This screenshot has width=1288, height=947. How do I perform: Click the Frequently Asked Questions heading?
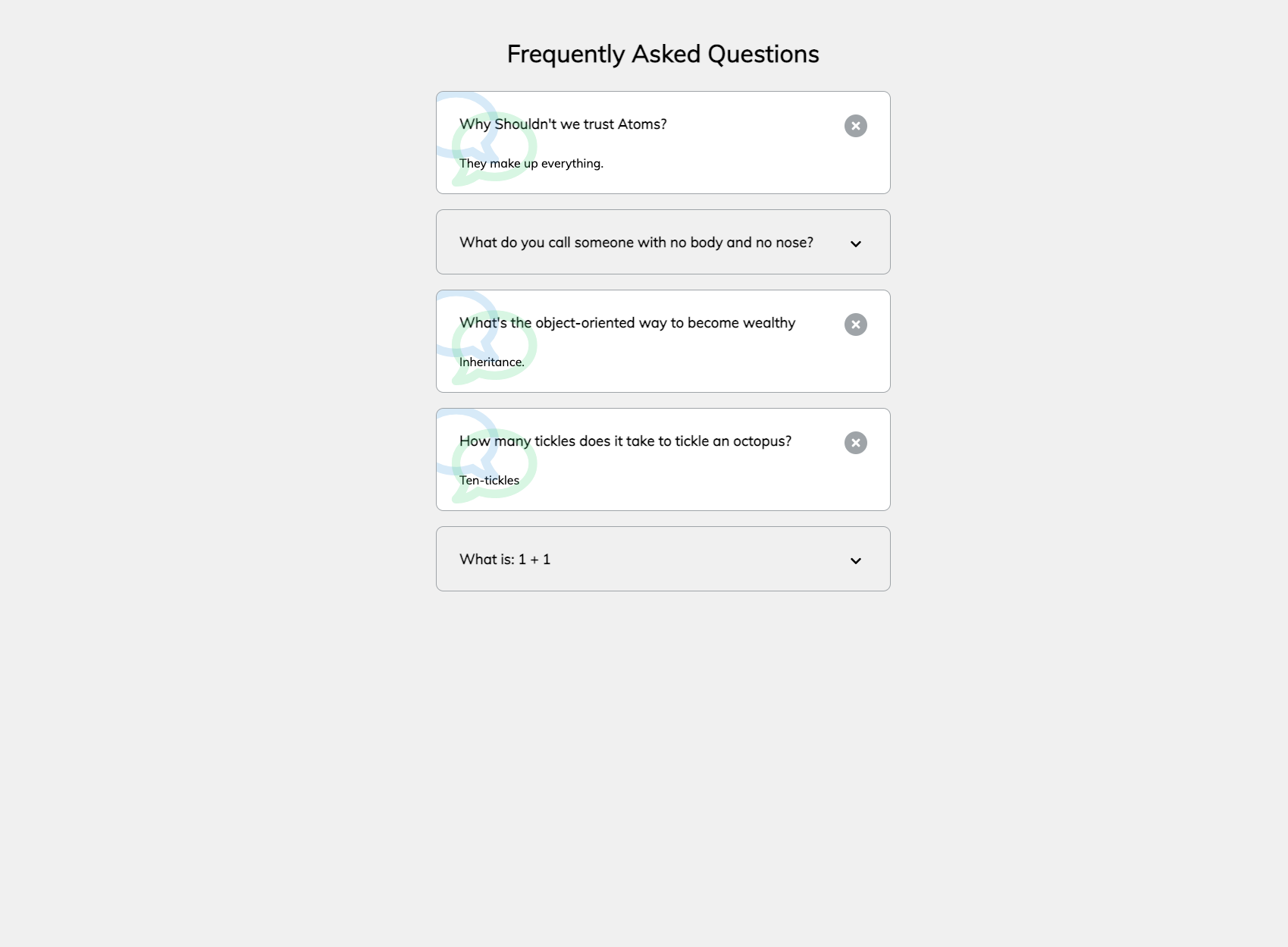click(663, 55)
